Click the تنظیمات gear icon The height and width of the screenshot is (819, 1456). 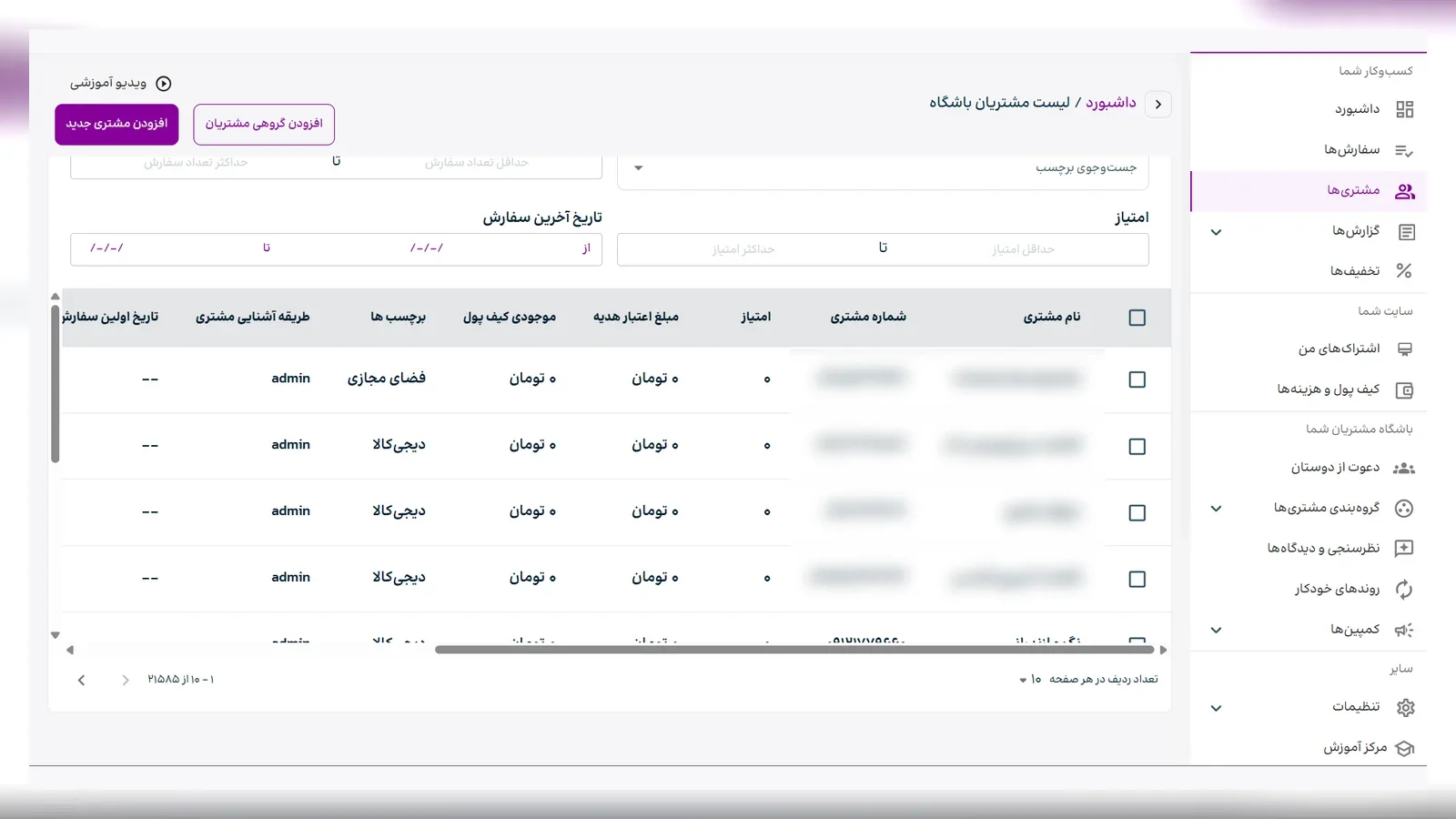point(1406,708)
